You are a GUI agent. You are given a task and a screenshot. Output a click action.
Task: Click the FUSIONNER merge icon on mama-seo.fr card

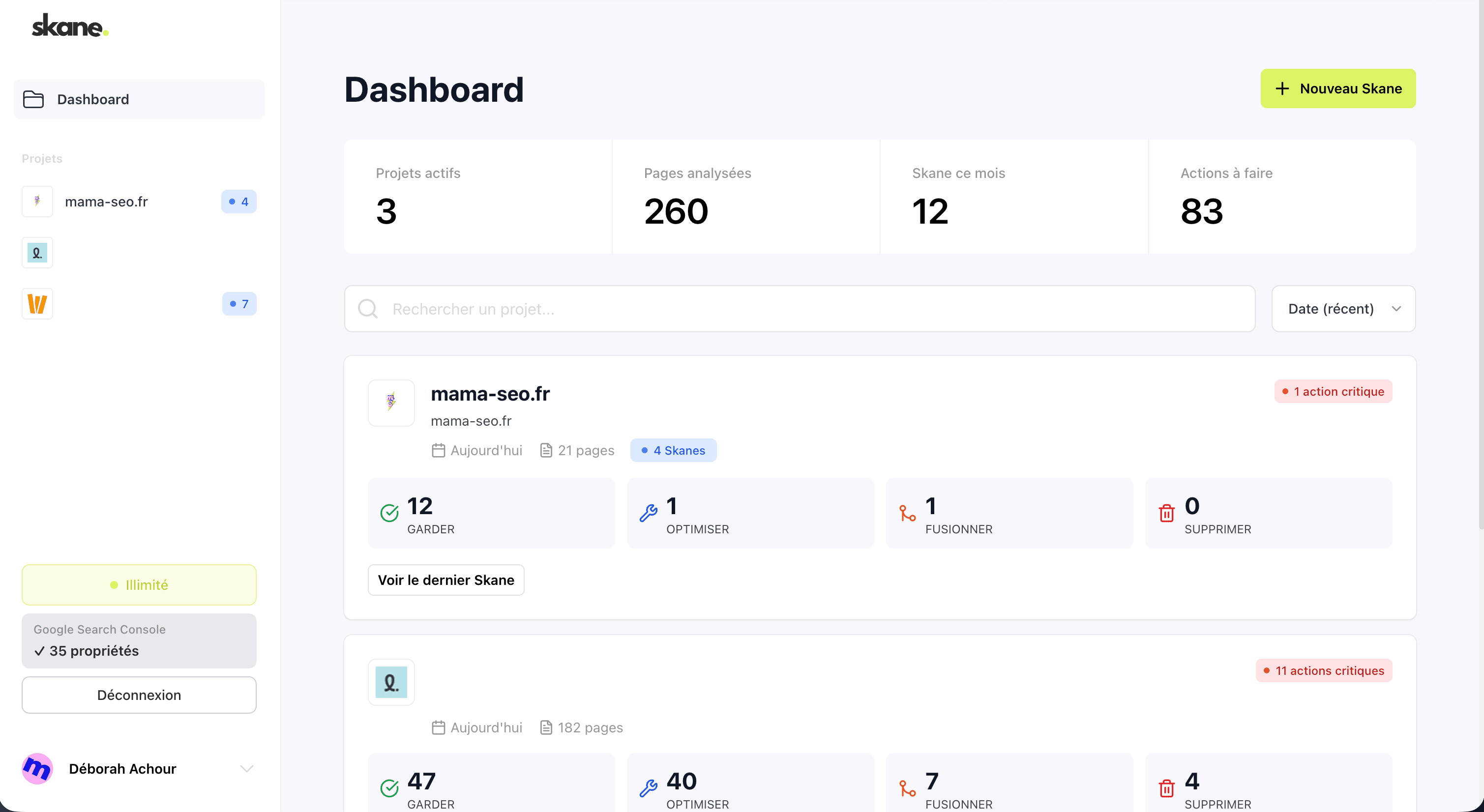click(908, 514)
